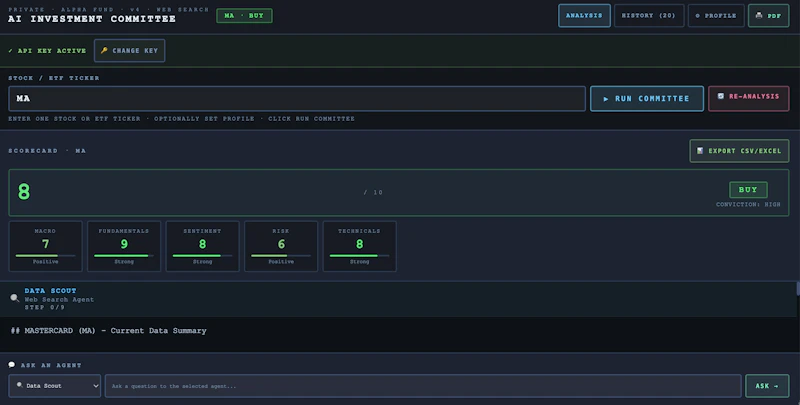The height and width of the screenshot is (405, 800).
Task: Select the Technicals score card
Action: pos(360,246)
